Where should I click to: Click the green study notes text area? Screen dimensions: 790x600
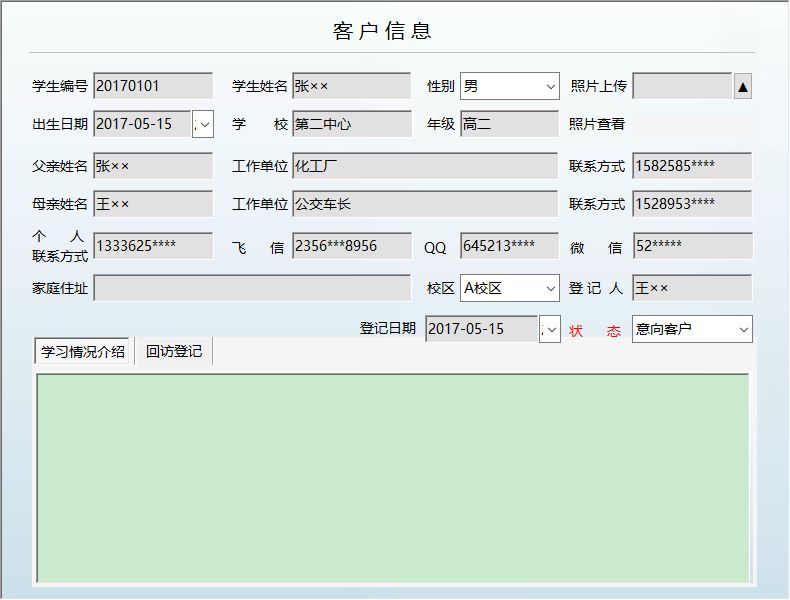coord(392,478)
